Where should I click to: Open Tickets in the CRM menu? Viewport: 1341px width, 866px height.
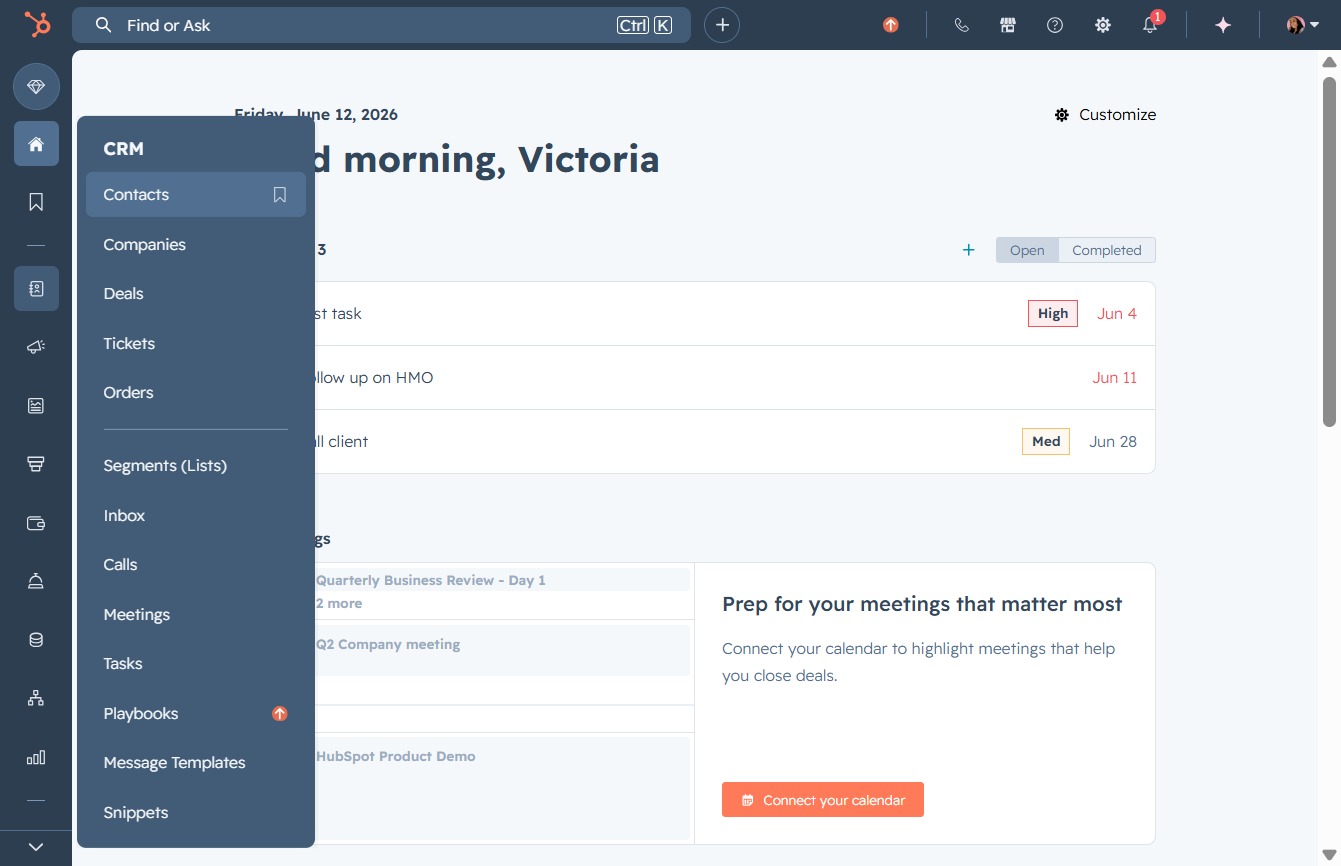pyautogui.click(x=196, y=343)
